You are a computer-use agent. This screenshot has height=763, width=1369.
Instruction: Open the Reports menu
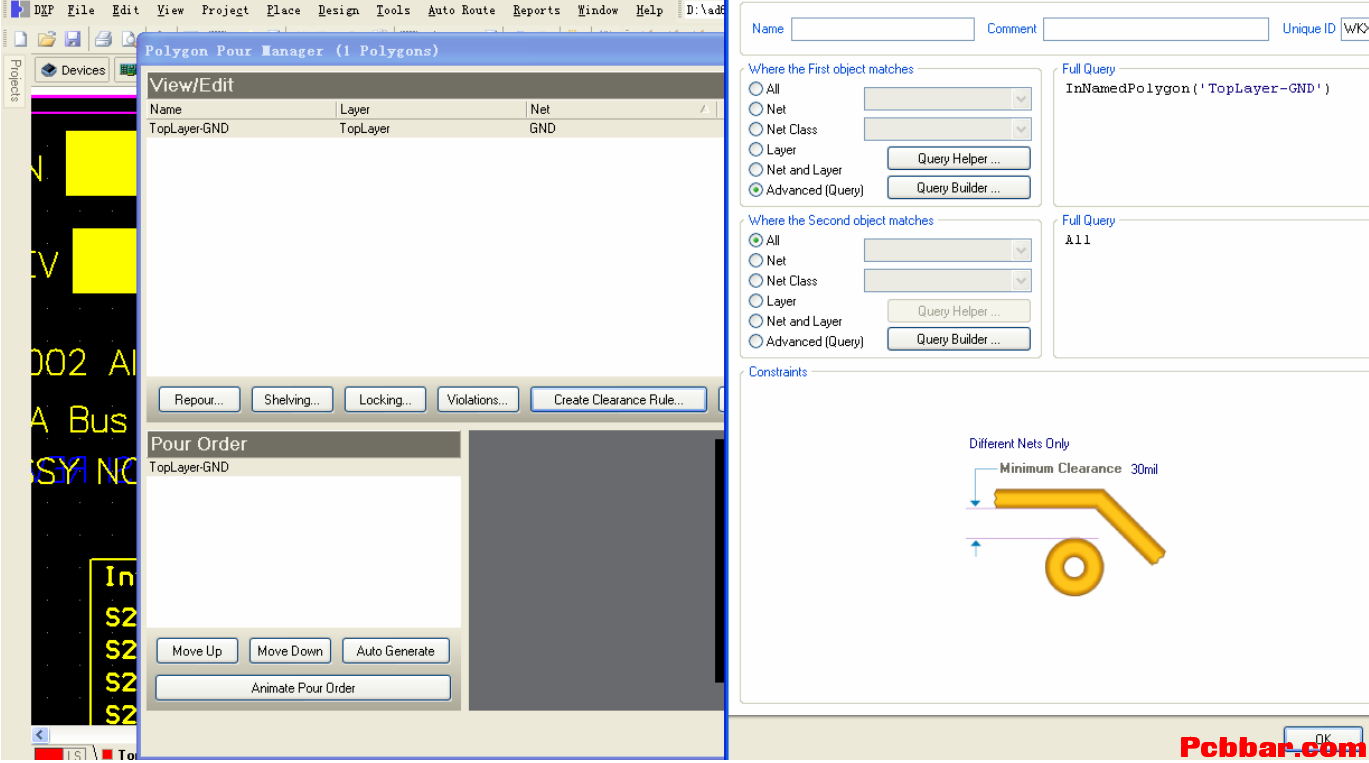[x=536, y=10]
